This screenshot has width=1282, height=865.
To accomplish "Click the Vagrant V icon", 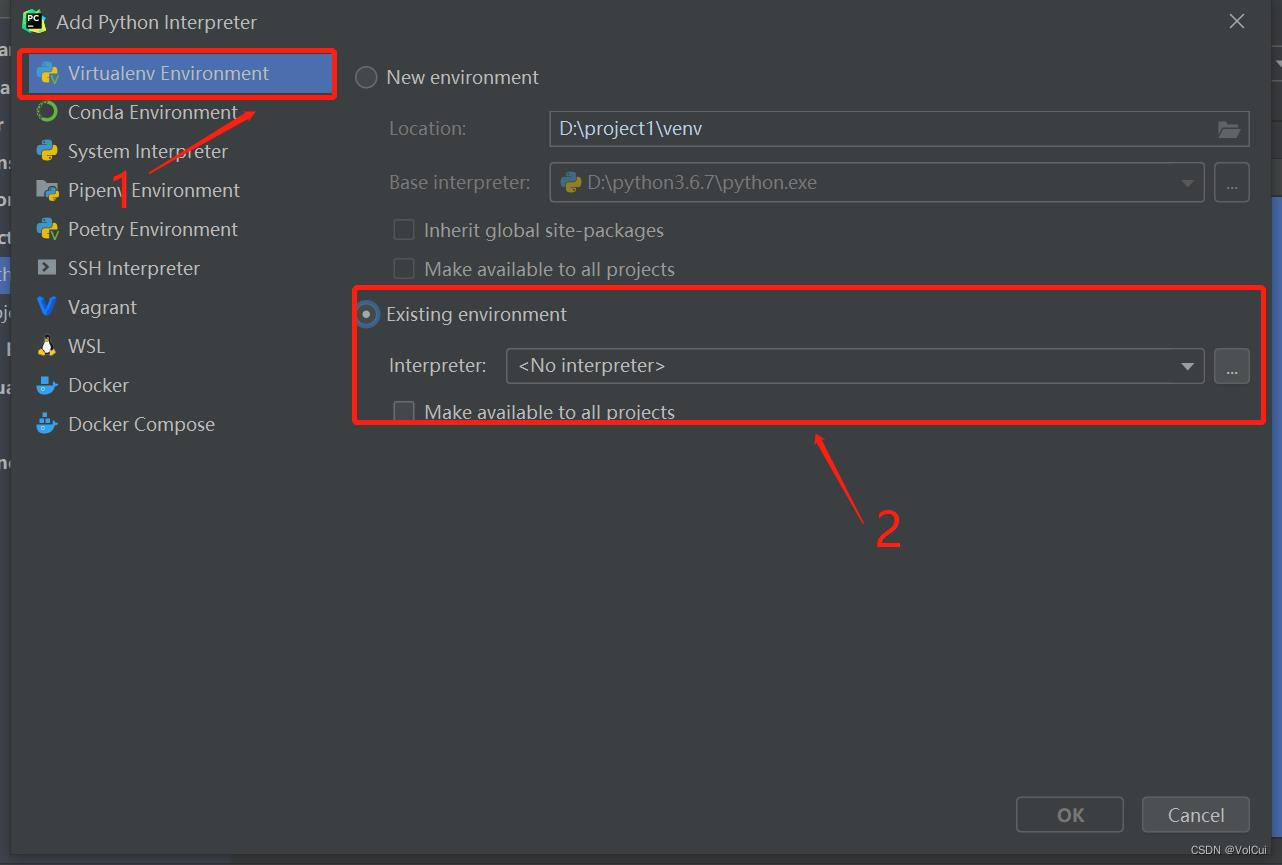I will coord(47,307).
